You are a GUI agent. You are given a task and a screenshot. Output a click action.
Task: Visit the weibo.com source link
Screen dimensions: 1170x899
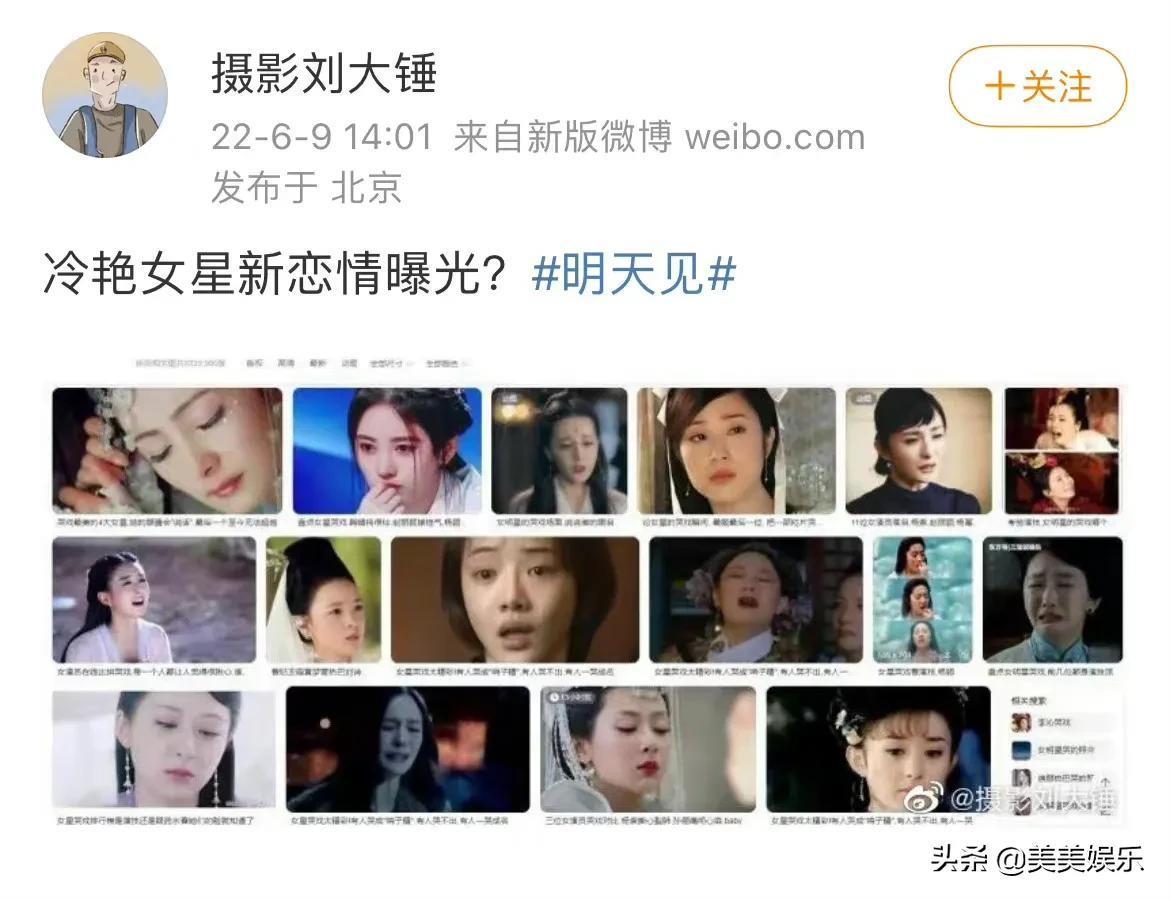[x=775, y=137]
